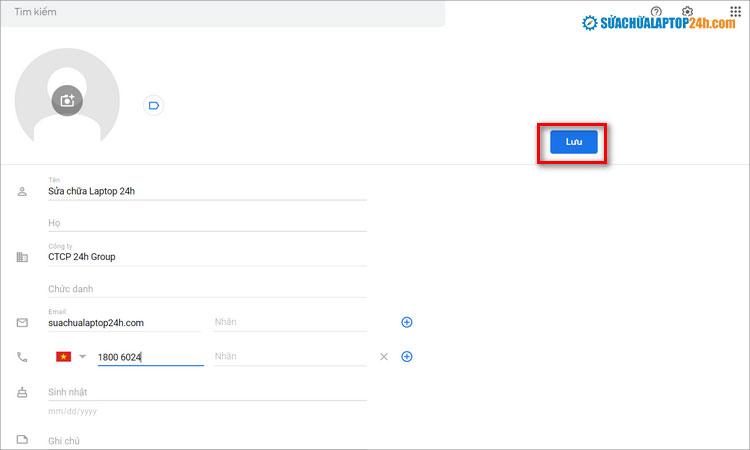Click the Nhãn label field beside phone
The height and width of the screenshot is (450, 750).
[x=290, y=357]
